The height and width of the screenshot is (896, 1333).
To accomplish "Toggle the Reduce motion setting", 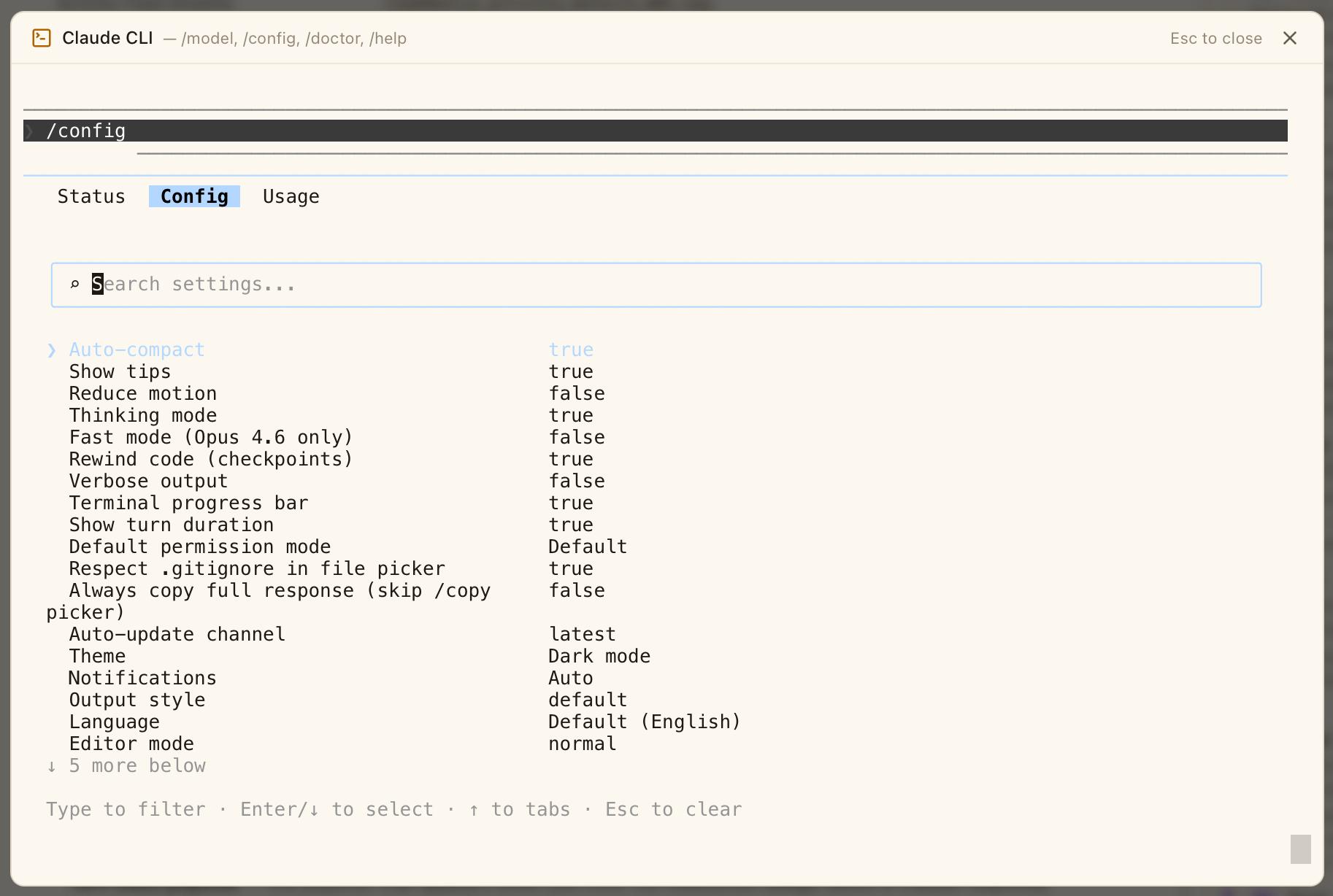I will click(337, 394).
